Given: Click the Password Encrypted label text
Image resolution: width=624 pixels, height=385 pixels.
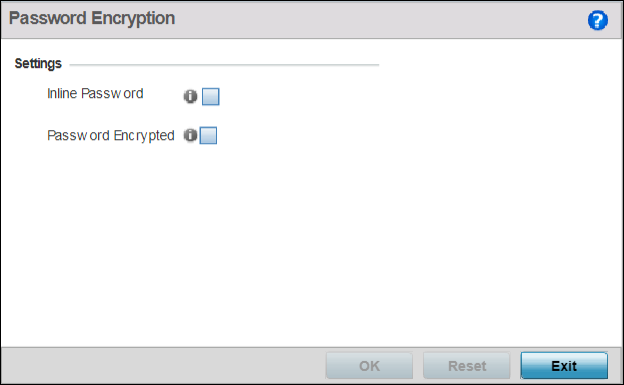Looking at the screenshot, I should [111, 136].
